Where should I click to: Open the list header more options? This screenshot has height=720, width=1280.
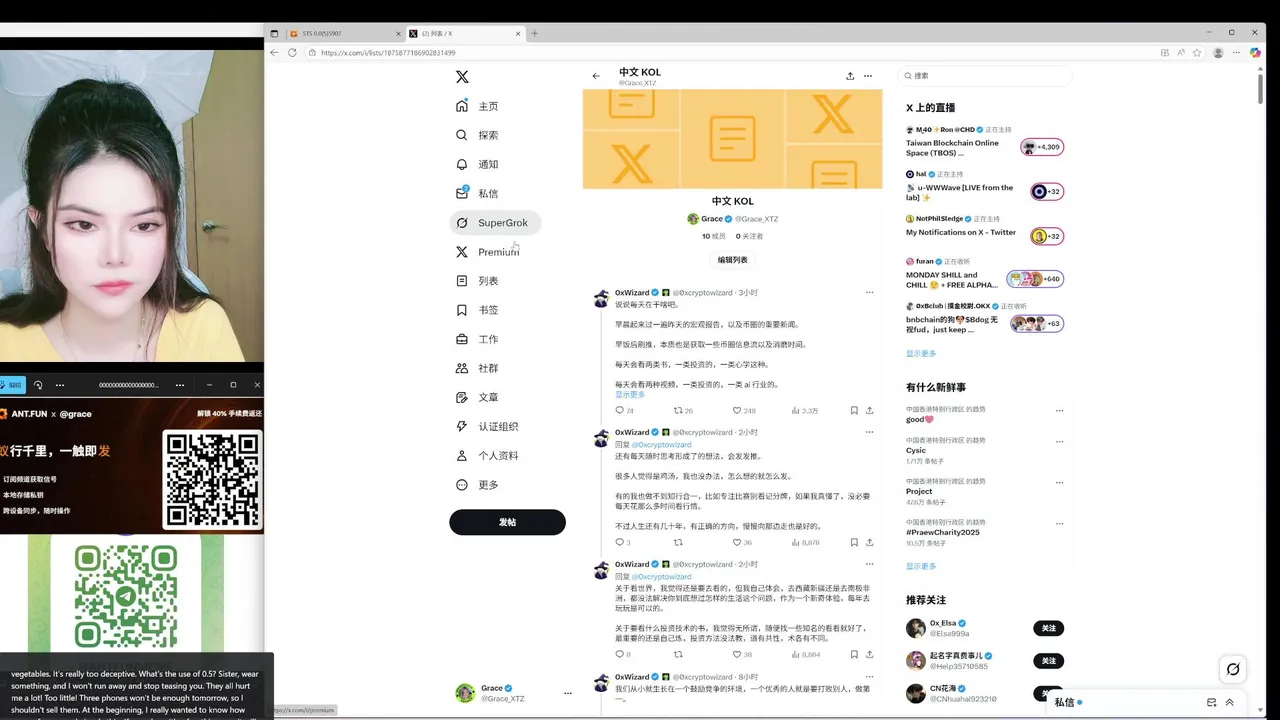pyautogui.click(x=868, y=76)
